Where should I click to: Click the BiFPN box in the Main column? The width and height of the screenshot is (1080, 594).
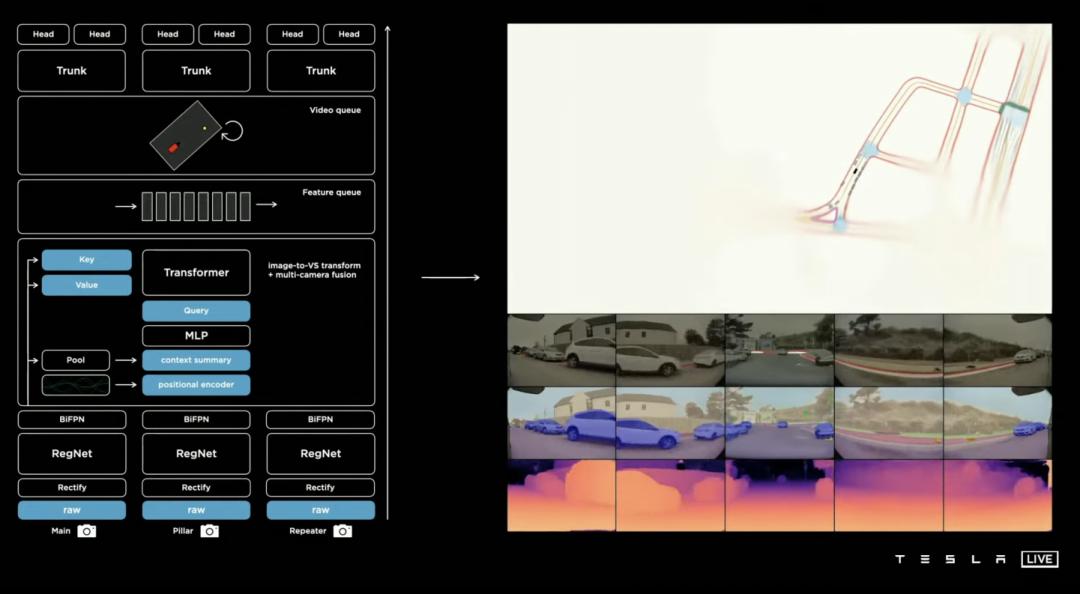(72, 419)
